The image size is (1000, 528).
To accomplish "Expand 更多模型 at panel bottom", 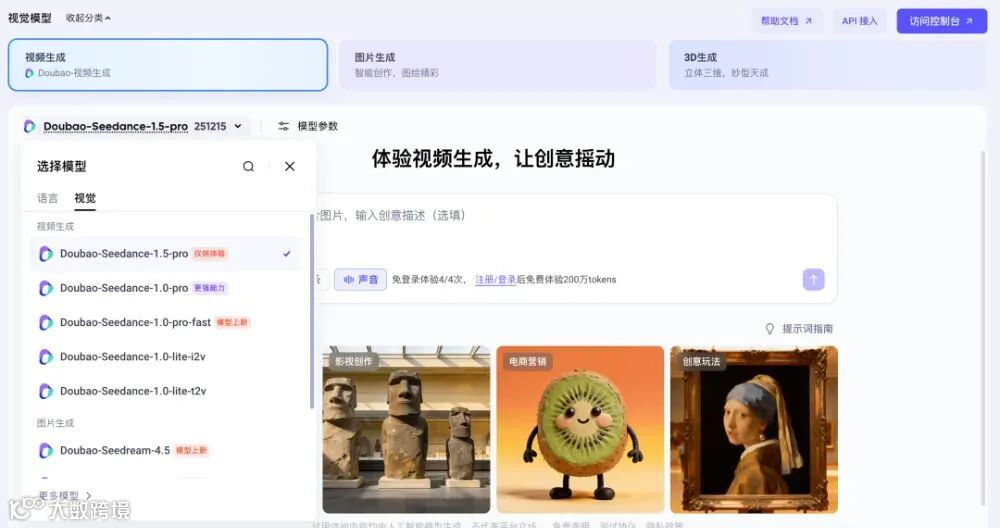I will pyautogui.click(x=64, y=495).
